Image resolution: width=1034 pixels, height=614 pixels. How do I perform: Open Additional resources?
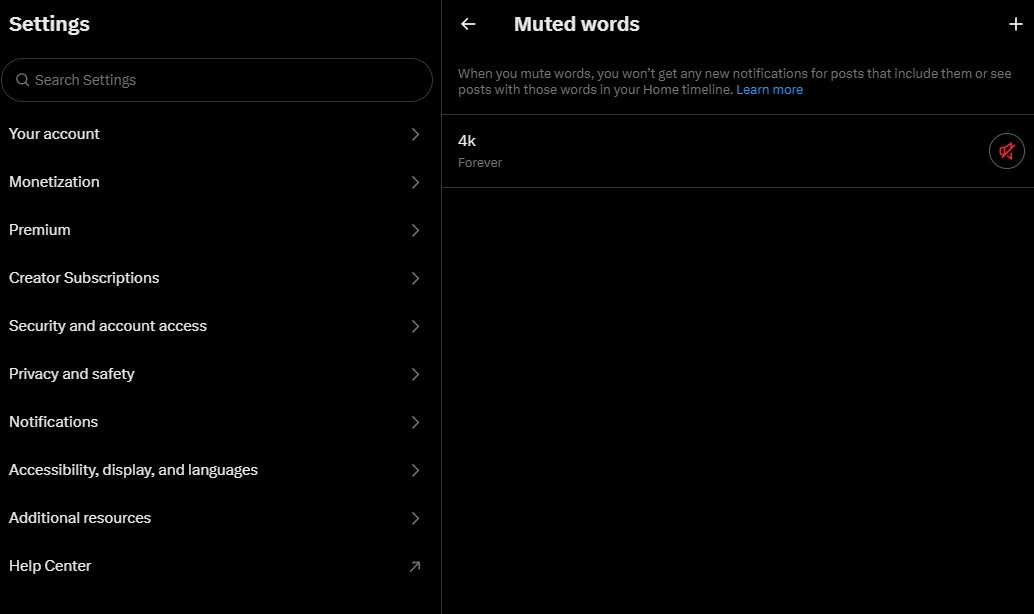(x=216, y=518)
